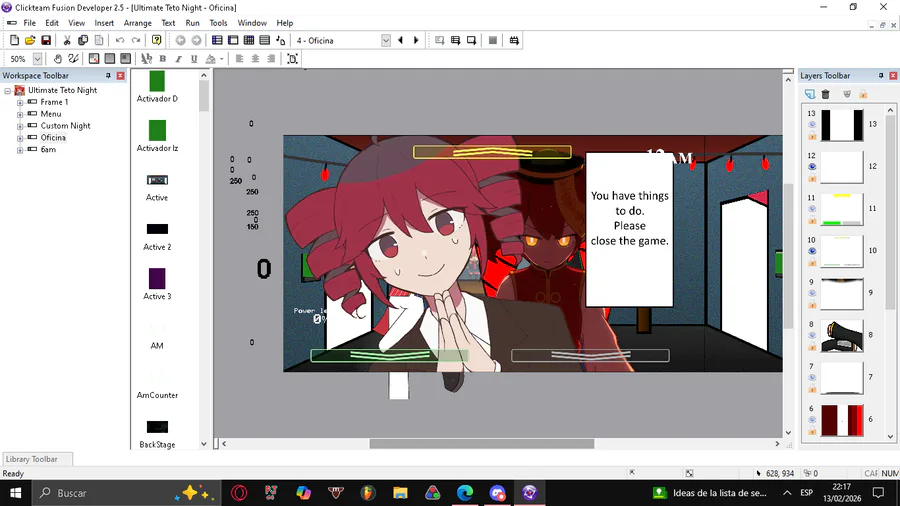The image size is (900, 506).
Task: Create a new layer in Layers Toolbar
Action: (x=809, y=94)
